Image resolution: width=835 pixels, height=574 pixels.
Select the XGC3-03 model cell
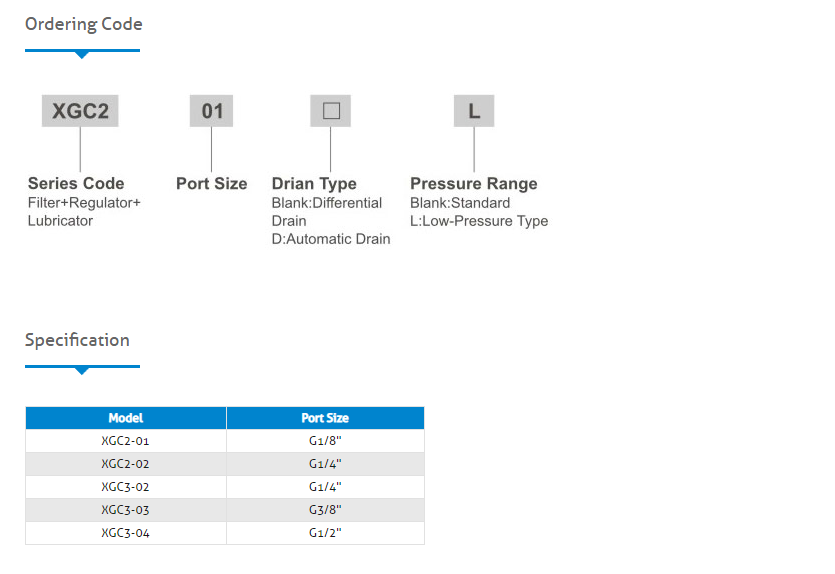126,510
